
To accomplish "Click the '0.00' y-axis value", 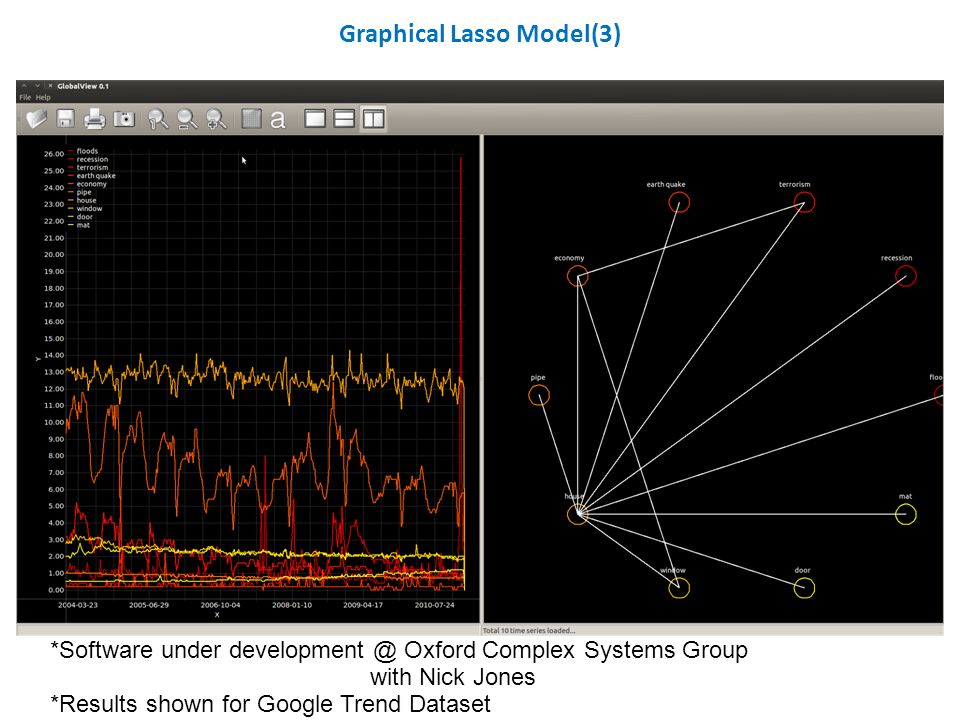I will point(56,590).
